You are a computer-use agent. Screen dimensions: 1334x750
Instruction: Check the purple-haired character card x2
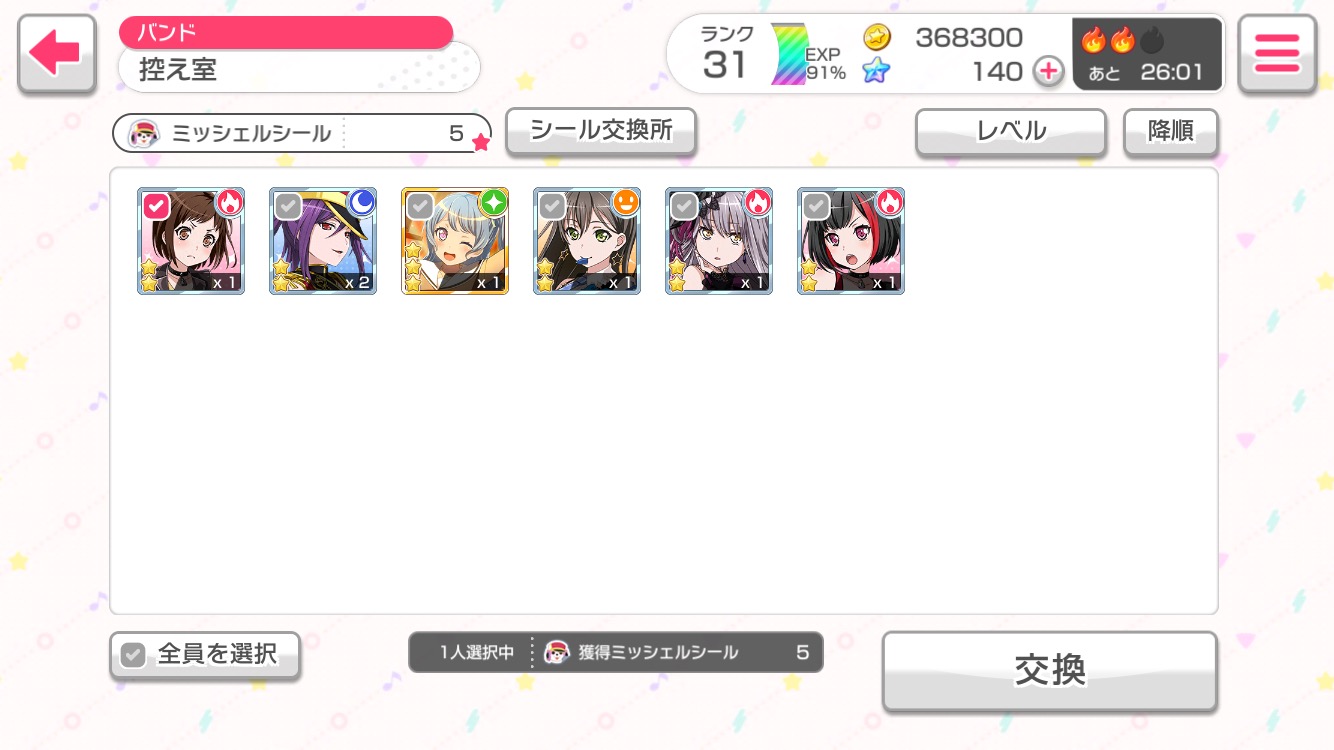[323, 241]
